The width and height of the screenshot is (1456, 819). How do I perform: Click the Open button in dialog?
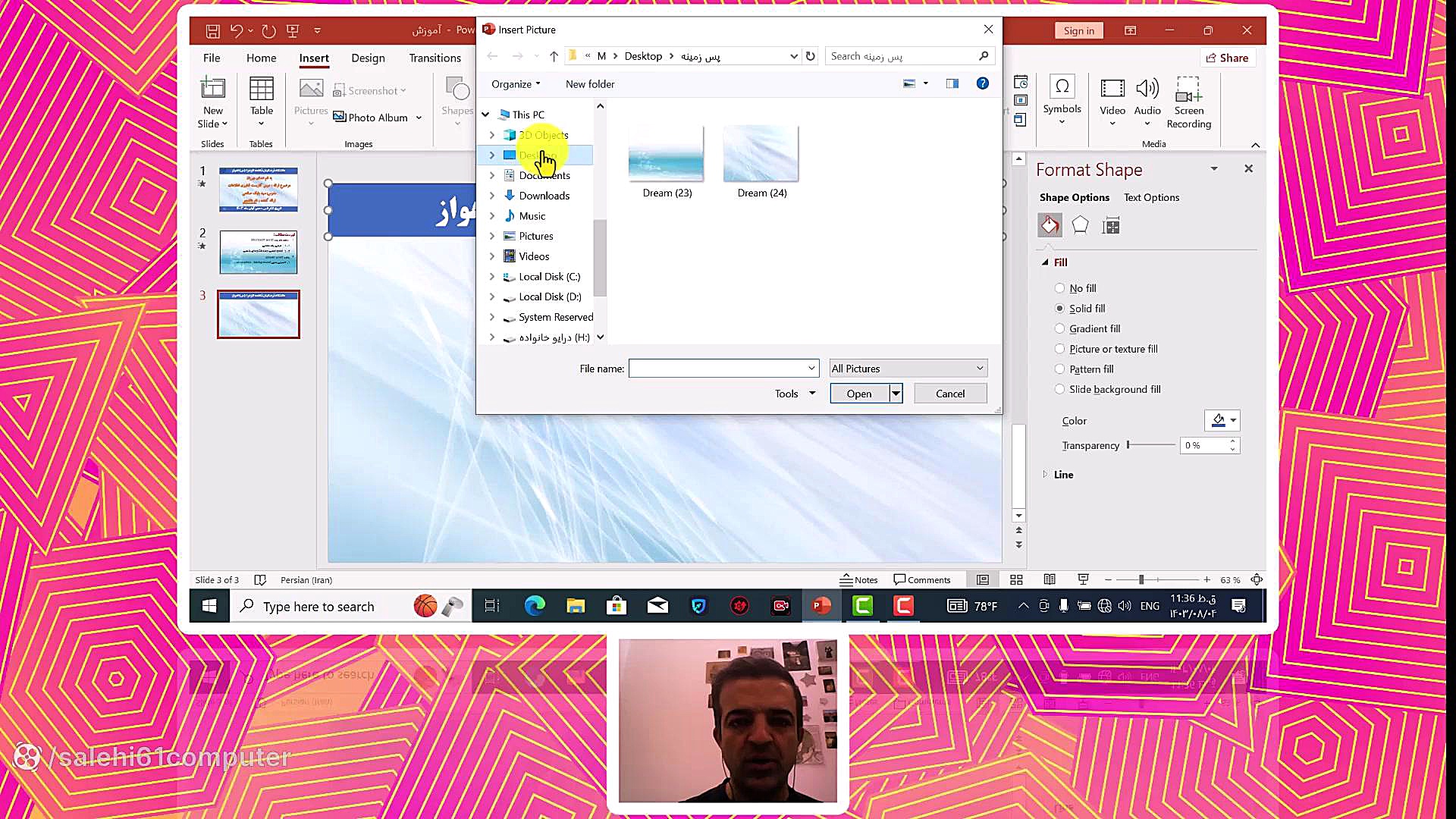(859, 394)
